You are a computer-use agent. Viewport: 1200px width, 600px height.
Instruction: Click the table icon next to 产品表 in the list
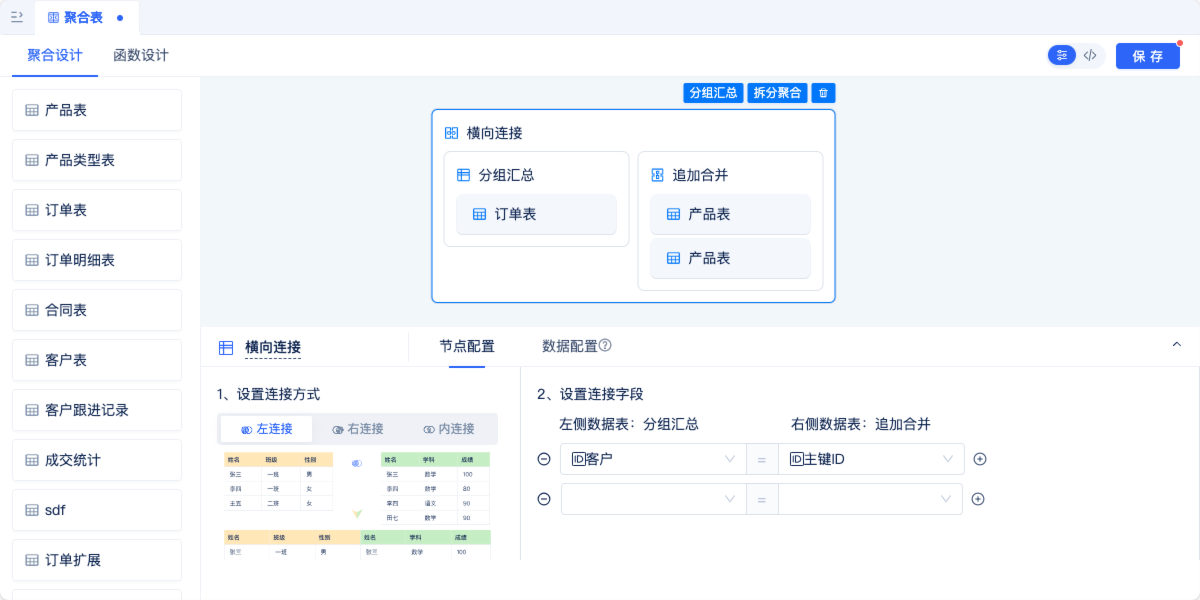click(32, 110)
